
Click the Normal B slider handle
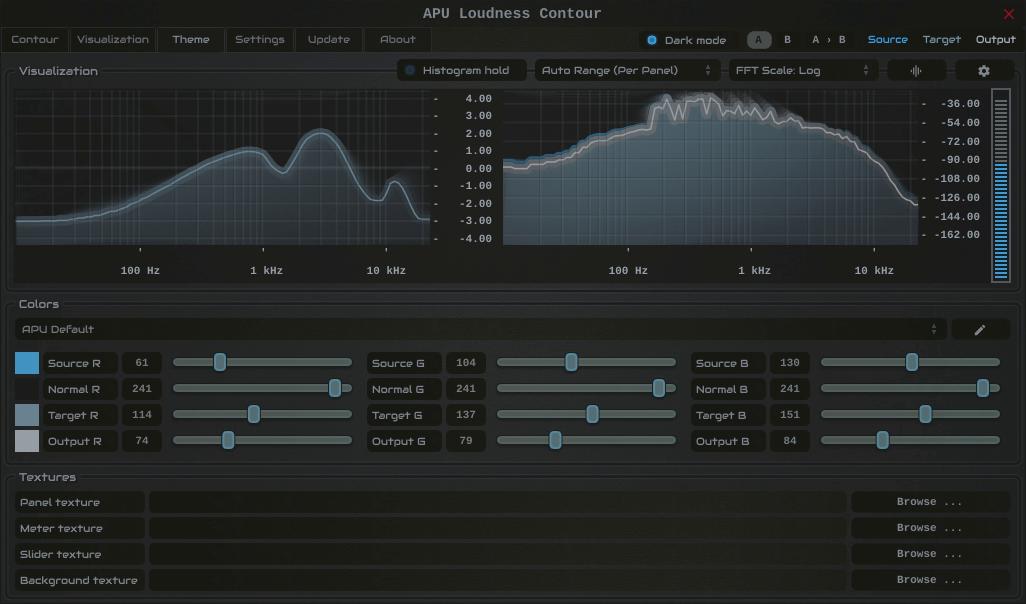coord(983,389)
